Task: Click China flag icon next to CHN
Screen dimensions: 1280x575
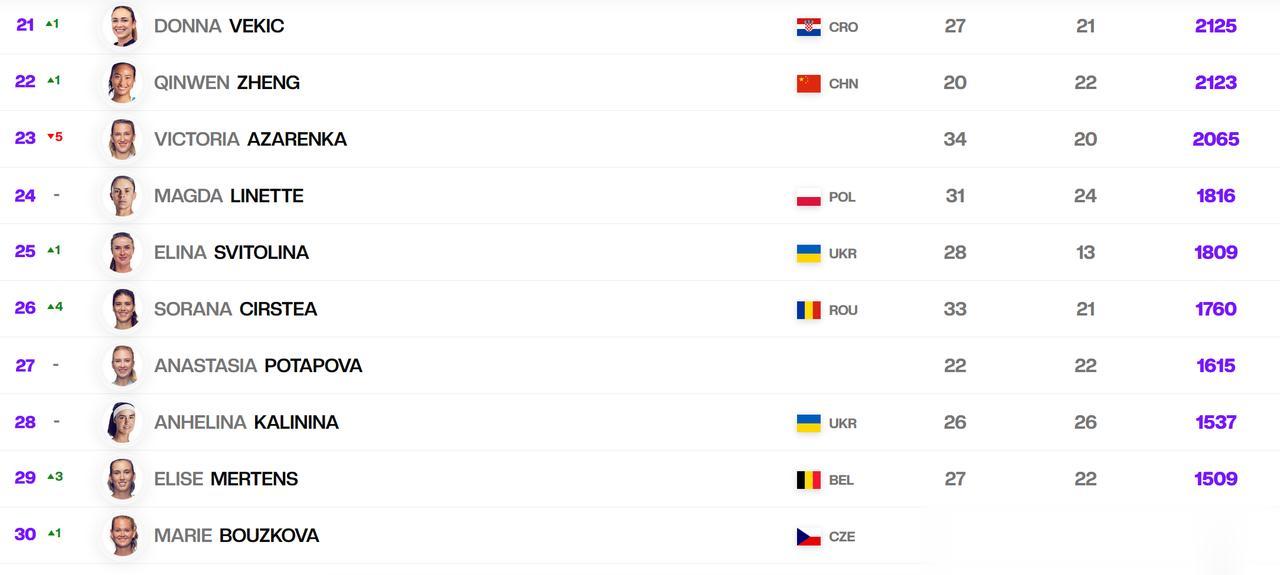Action: (808, 83)
